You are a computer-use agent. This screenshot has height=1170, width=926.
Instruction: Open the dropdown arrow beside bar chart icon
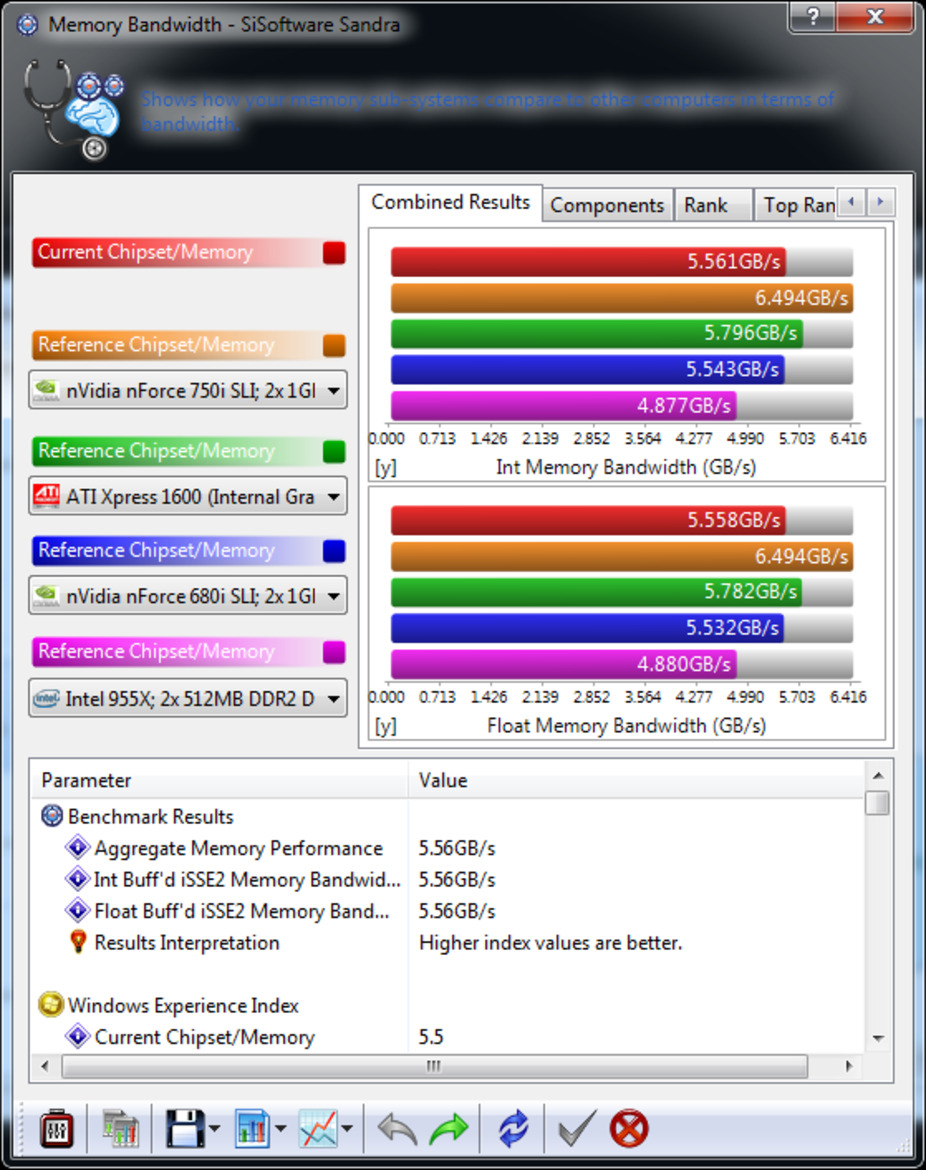tap(281, 1128)
